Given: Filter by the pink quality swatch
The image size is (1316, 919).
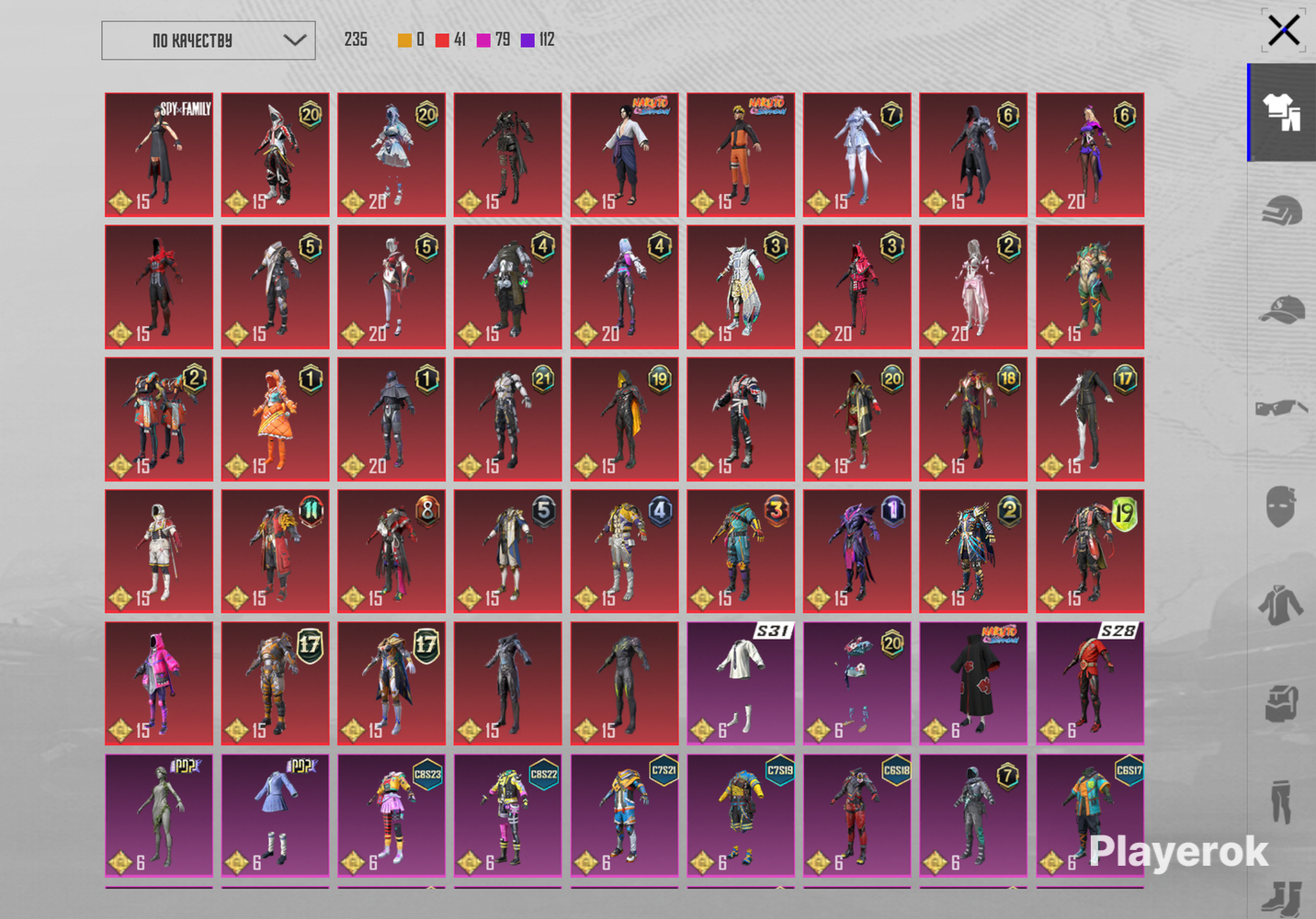Looking at the screenshot, I should 483,40.
